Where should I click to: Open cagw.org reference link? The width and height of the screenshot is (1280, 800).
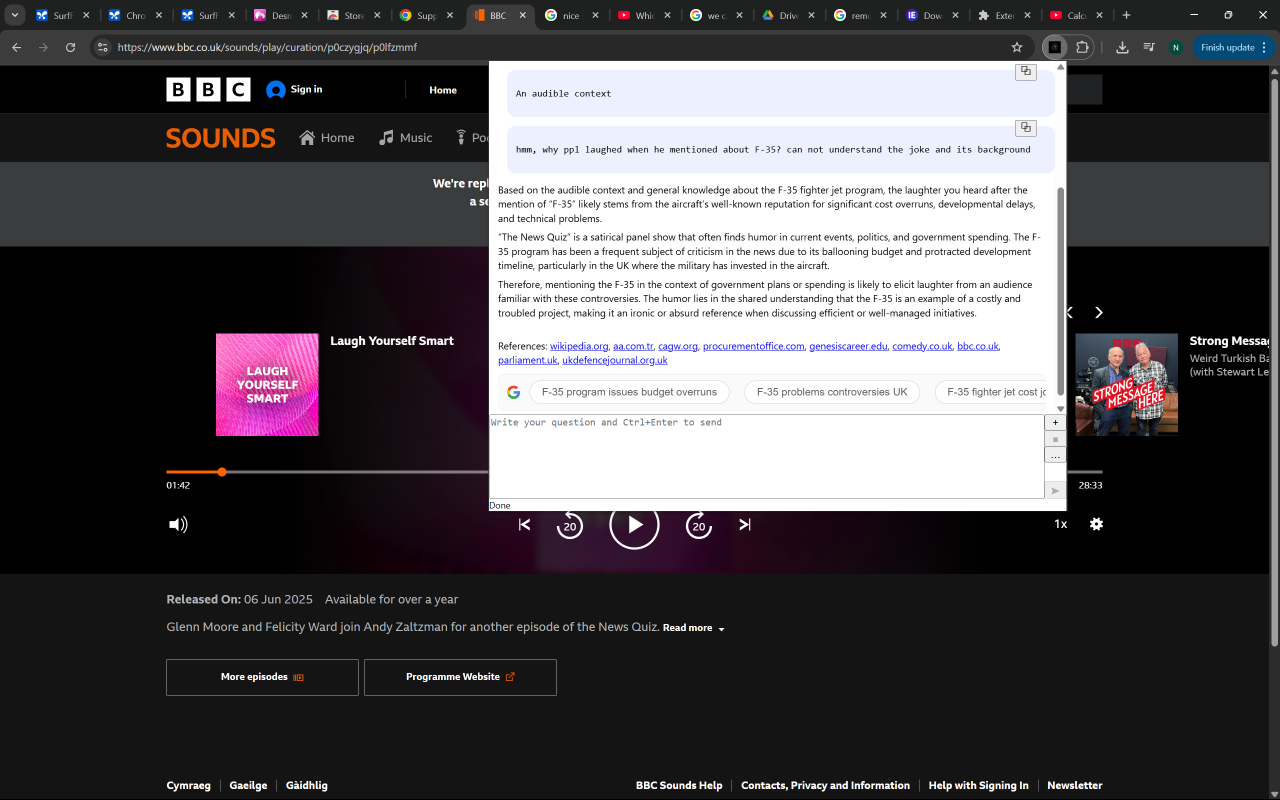pyautogui.click(x=678, y=346)
